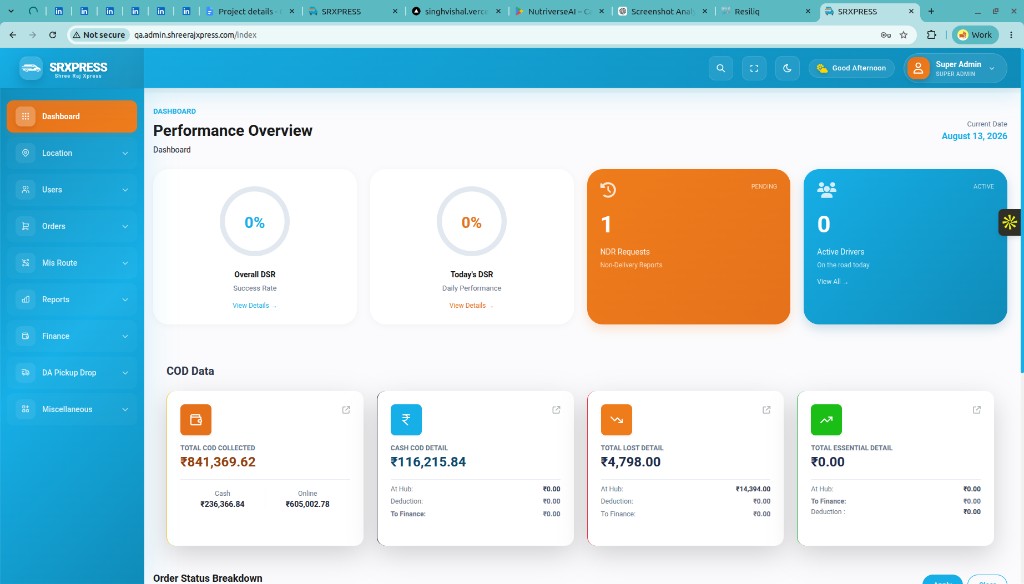Click the August 13, 2026 current date
The image size is (1024, 584).
point(974,136)
